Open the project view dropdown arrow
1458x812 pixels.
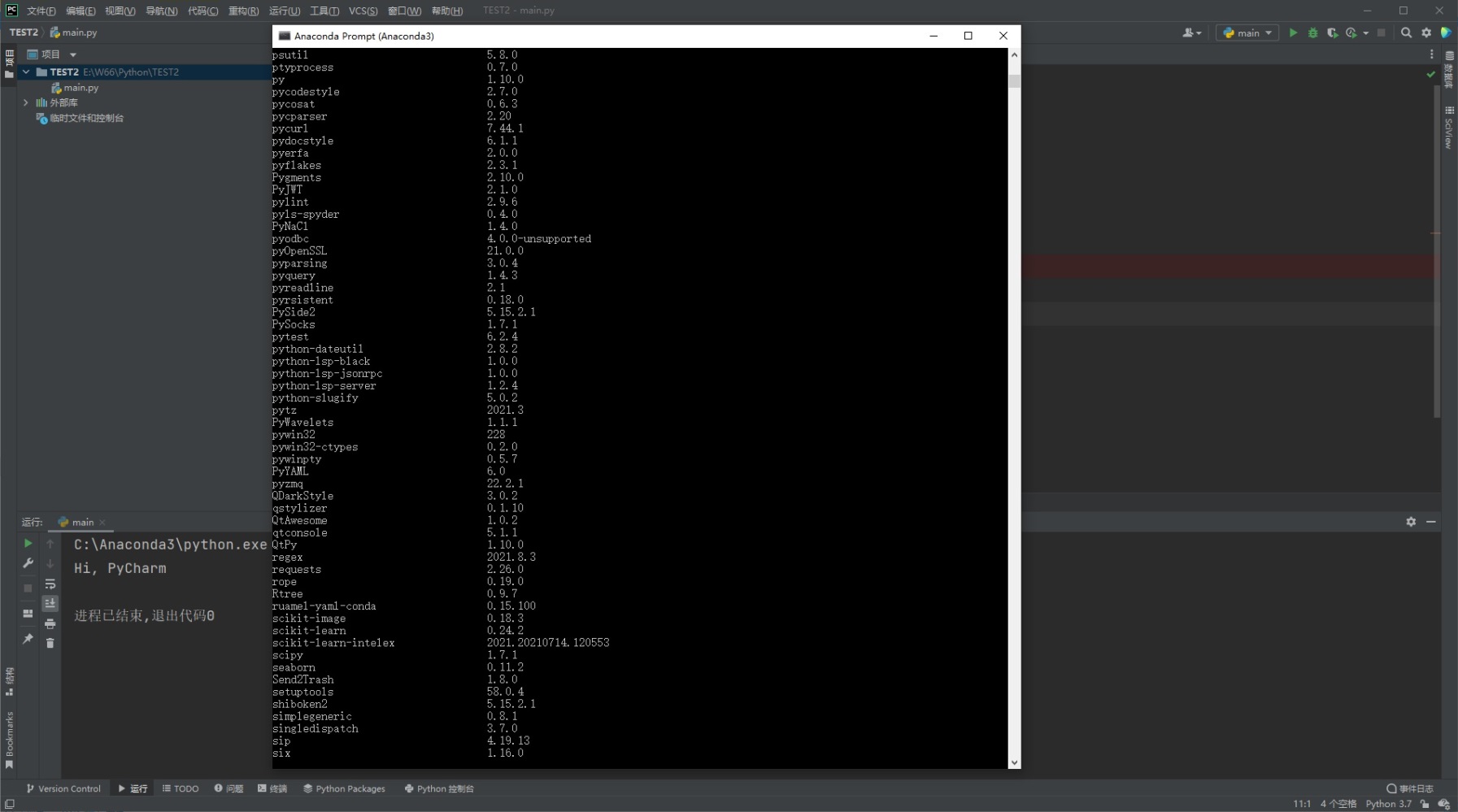[73, 54]
